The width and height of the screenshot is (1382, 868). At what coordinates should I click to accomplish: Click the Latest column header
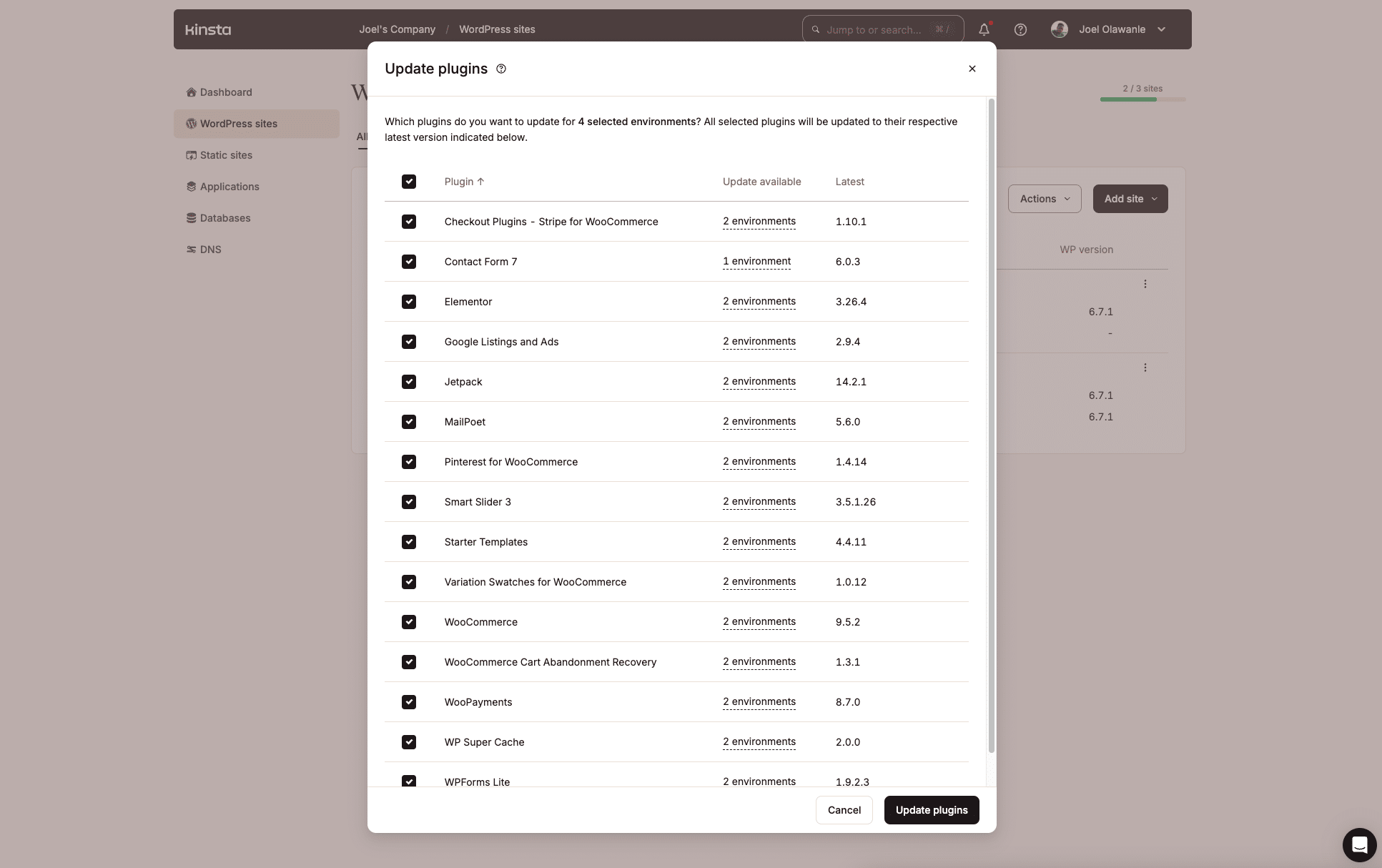tap(849, 182)
